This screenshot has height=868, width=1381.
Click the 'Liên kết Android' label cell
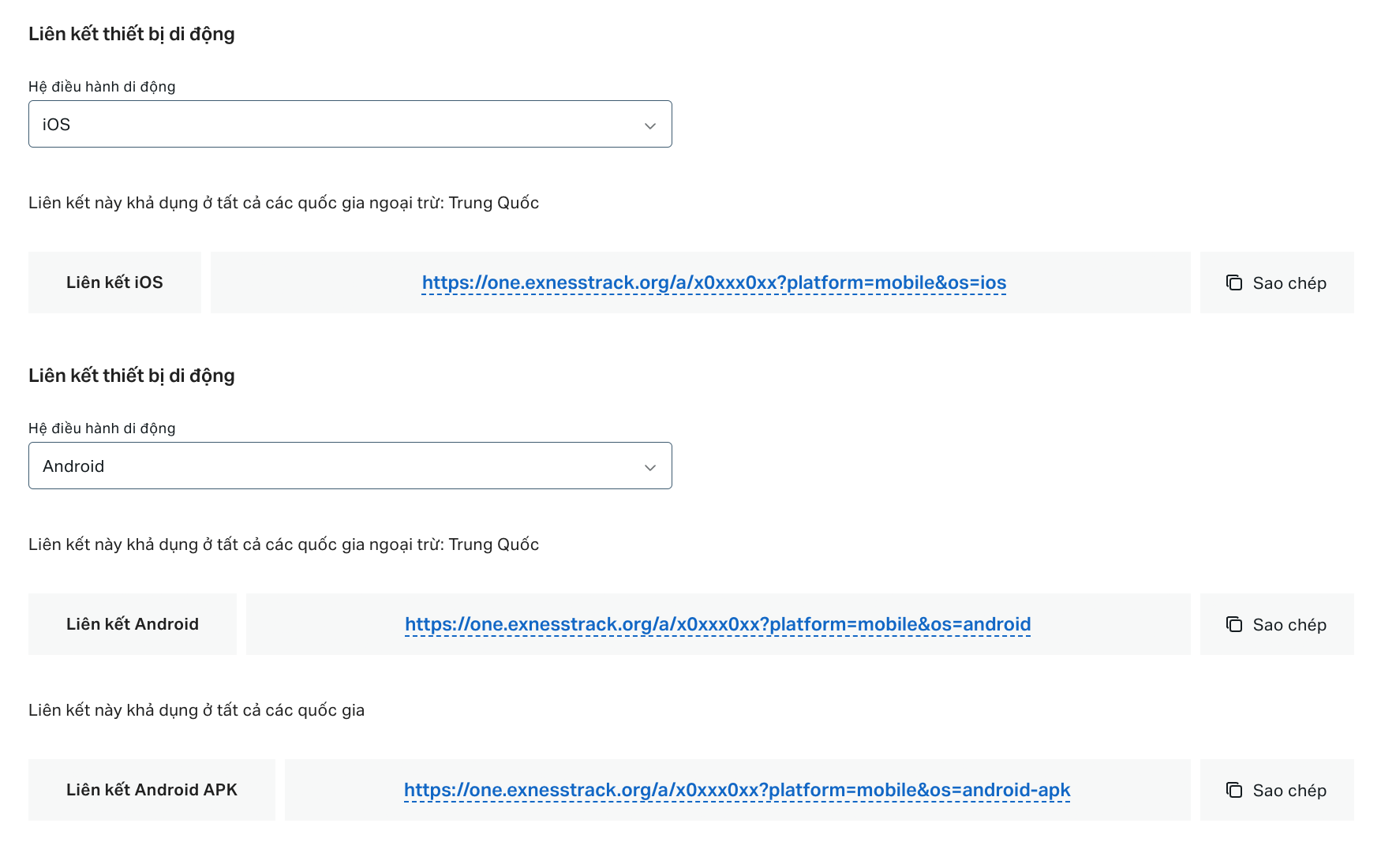(x=133, y=624)
